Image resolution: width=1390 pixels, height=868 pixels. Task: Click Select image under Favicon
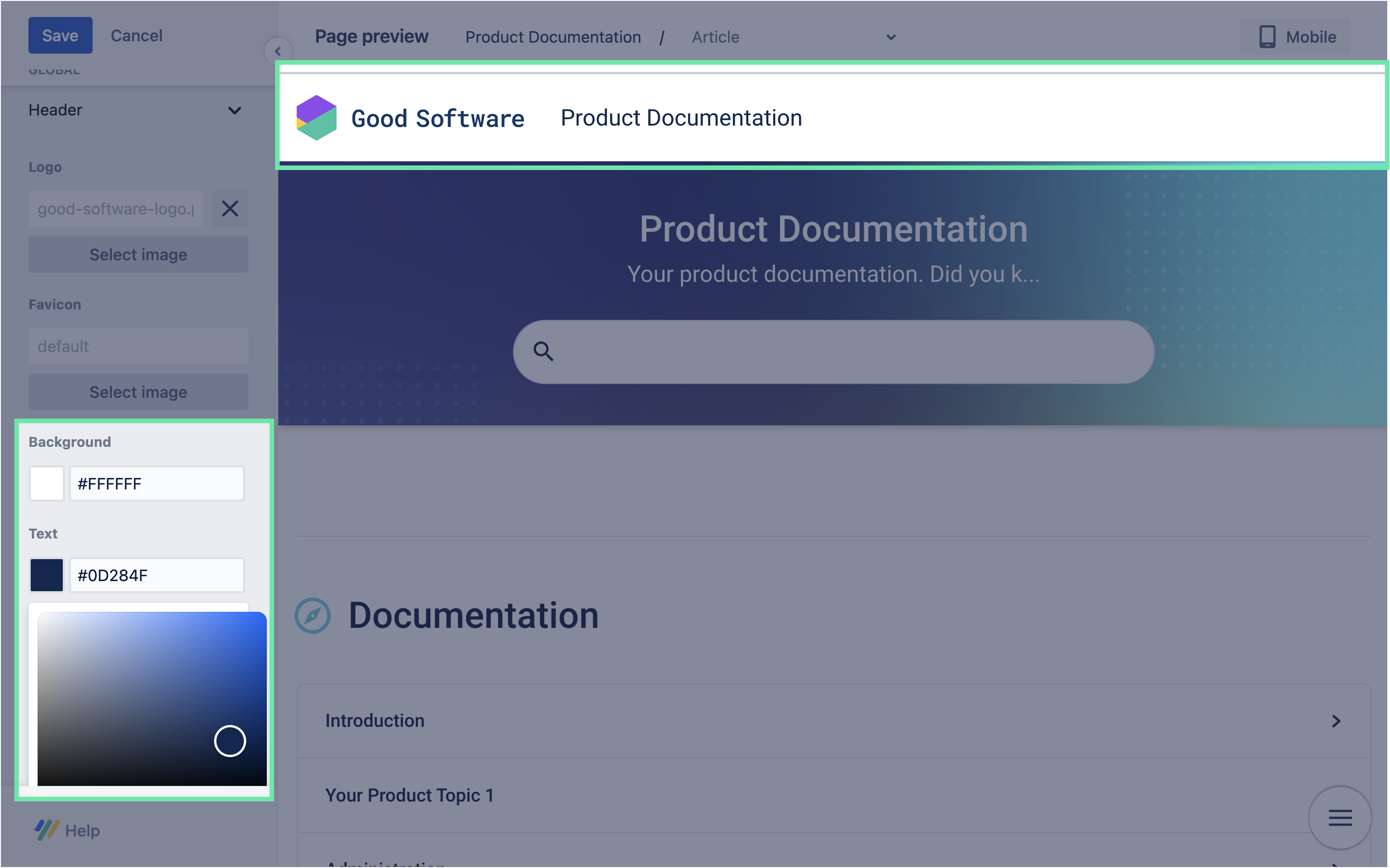(x=138, y=392)
